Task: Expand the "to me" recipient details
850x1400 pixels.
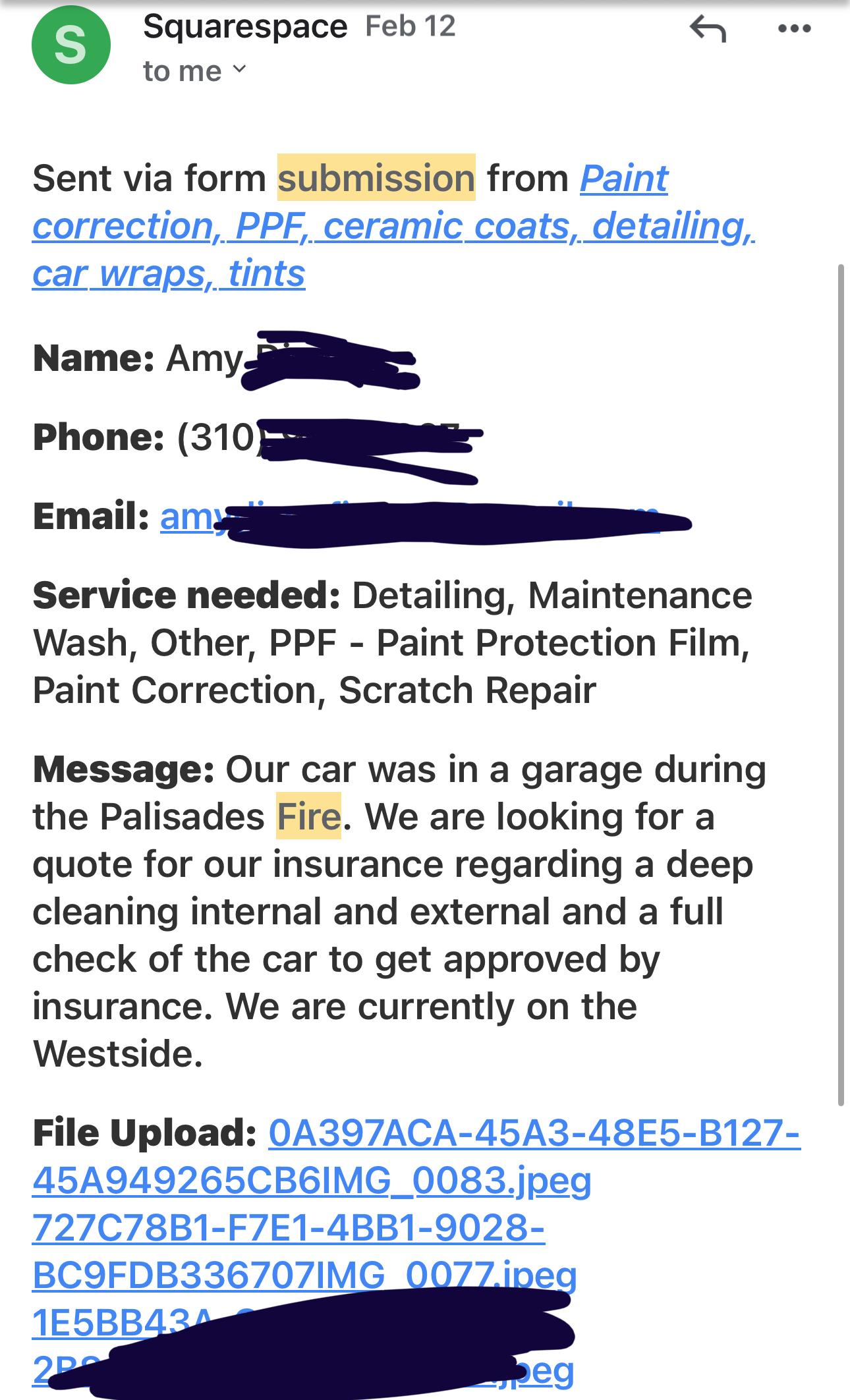Action: [x=194, y=71]
